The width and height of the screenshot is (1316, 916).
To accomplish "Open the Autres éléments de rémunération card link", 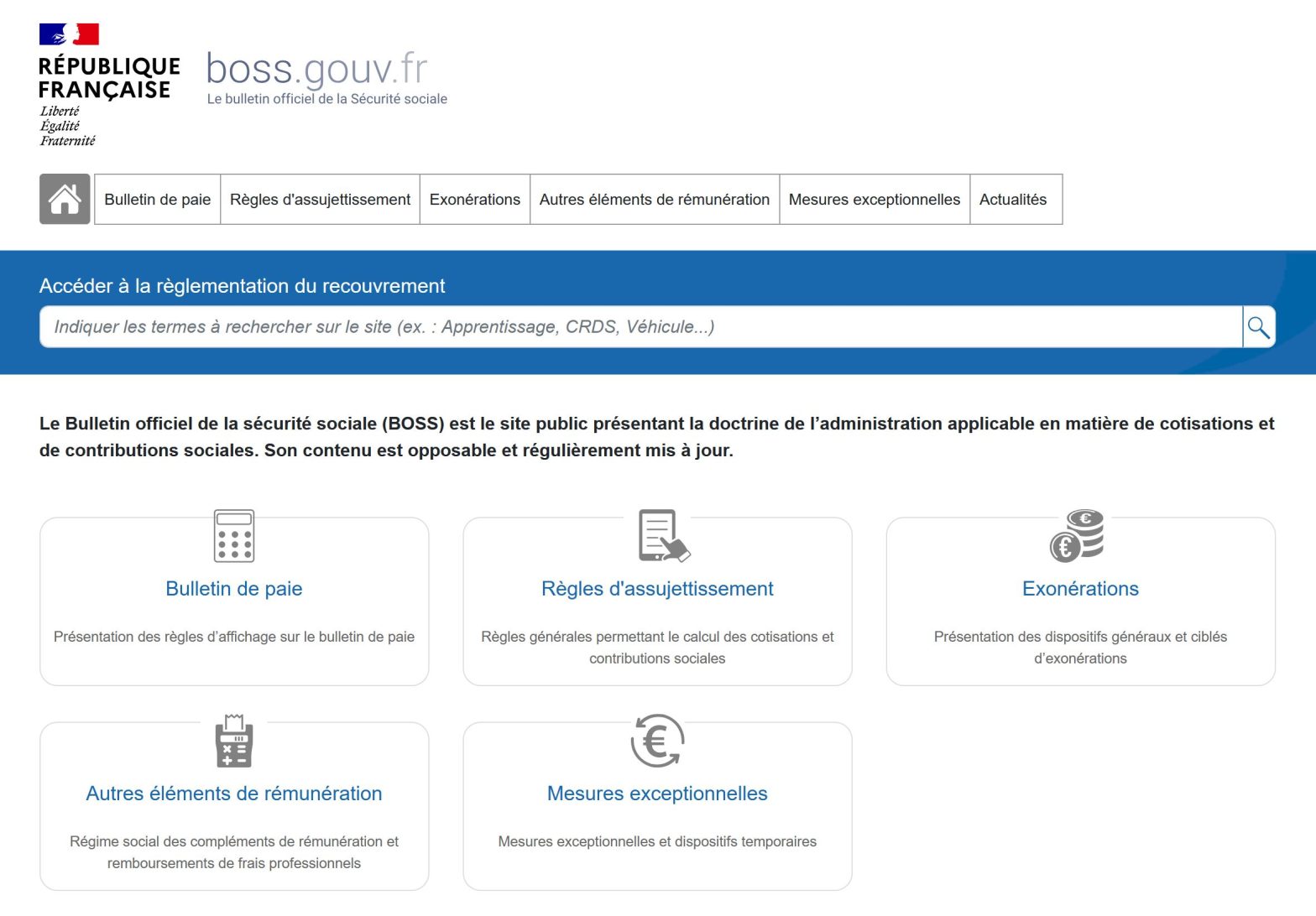I will pos(234,794).
